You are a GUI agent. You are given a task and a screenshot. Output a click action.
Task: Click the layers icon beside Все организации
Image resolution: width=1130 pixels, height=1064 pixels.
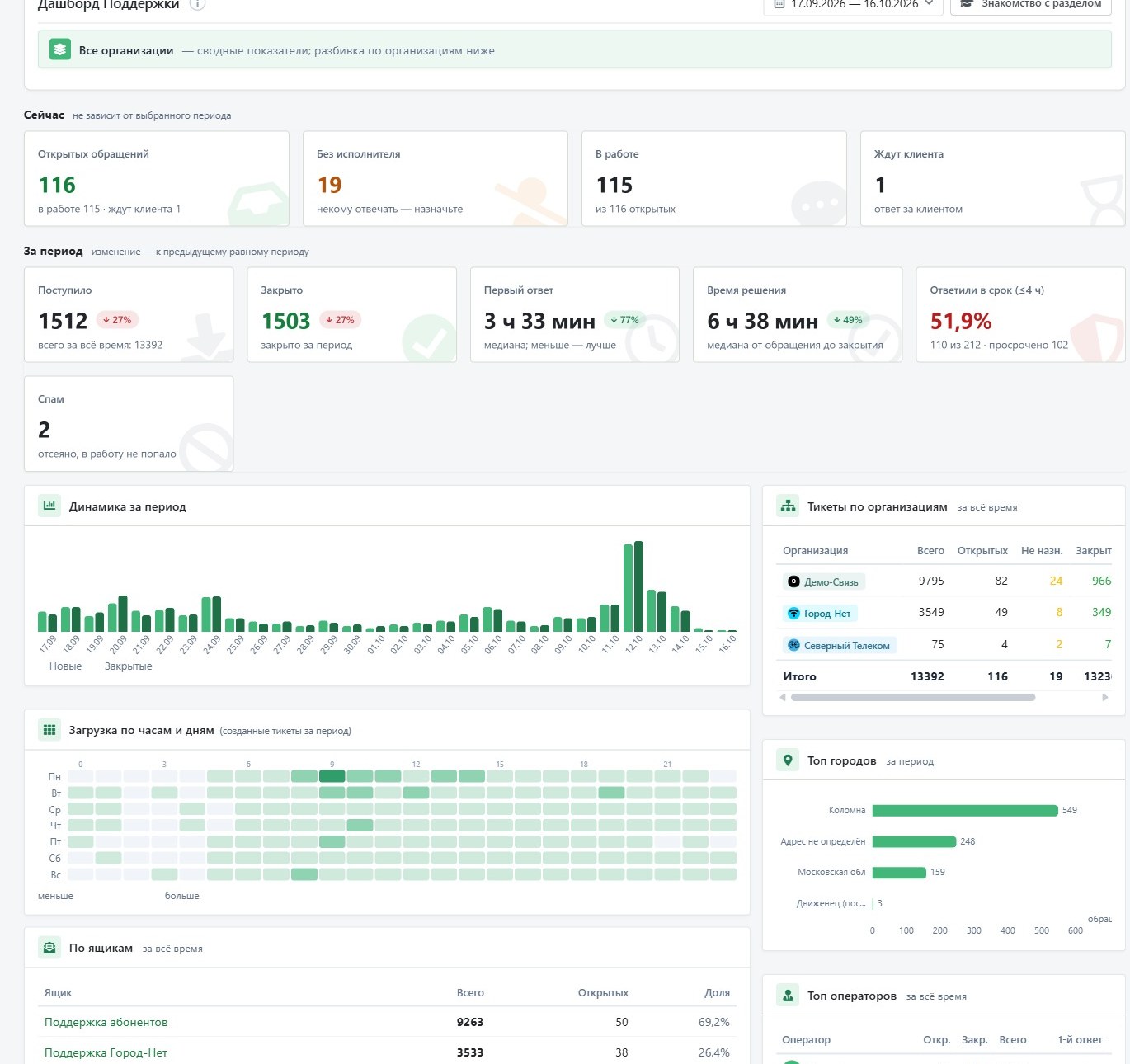click(x=60, y=50)
